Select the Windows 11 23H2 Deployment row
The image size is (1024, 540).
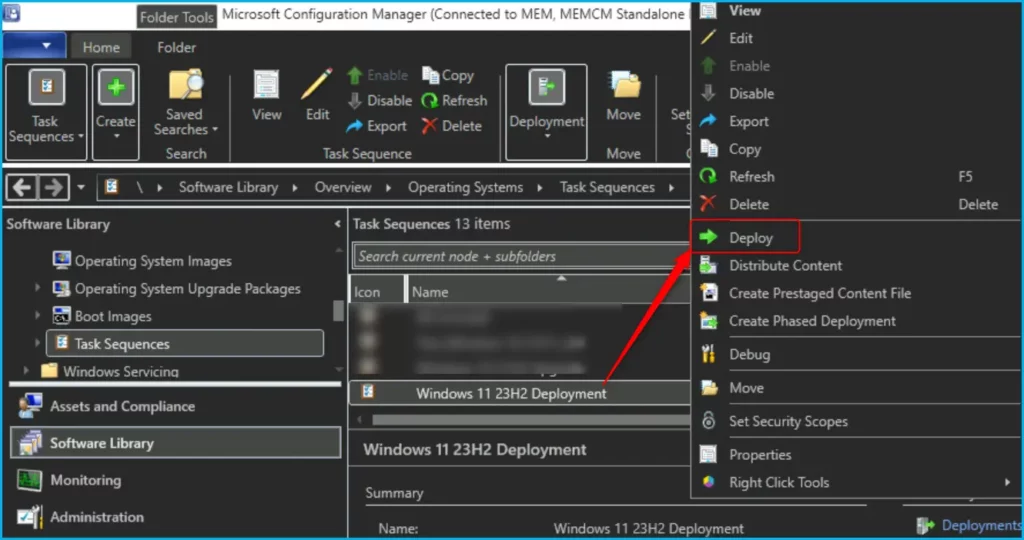tap(520, 393)
